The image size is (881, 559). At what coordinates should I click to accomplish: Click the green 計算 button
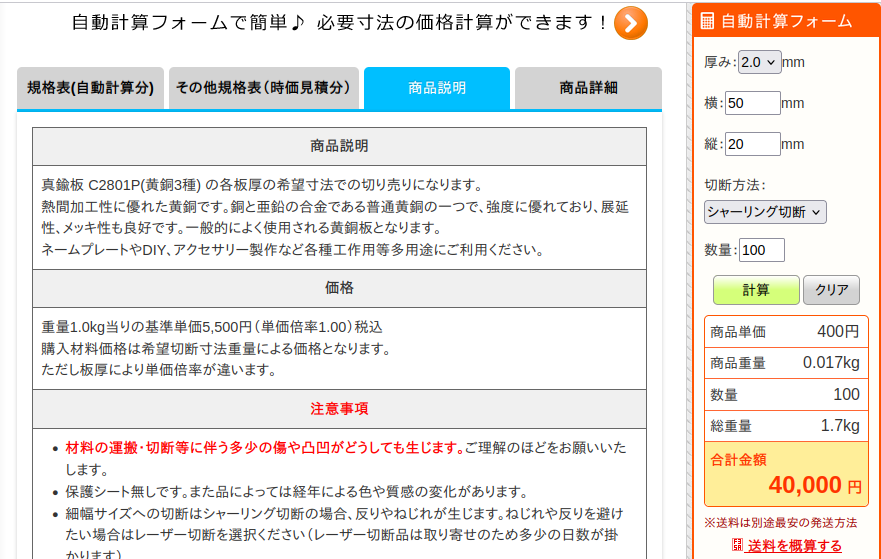tap(756, 290)
